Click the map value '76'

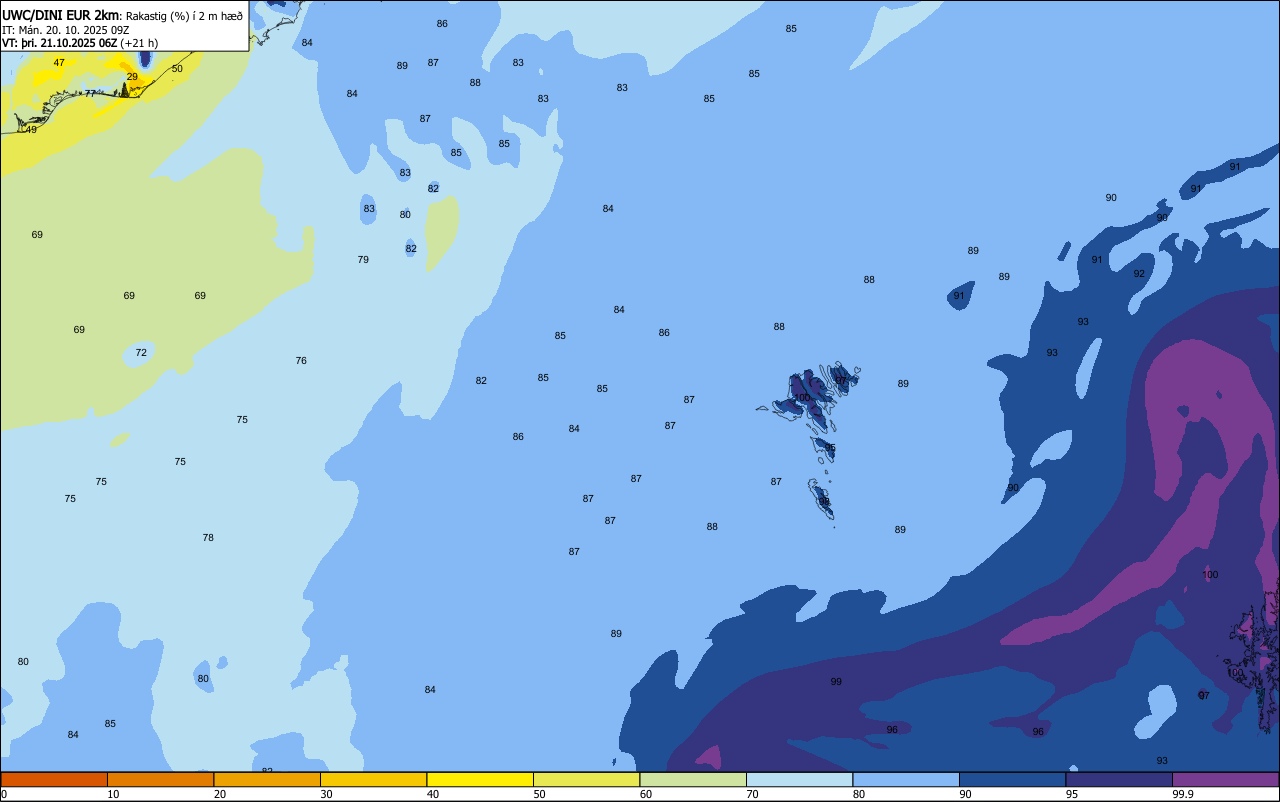pyautogui.click(x=301, y=360)
